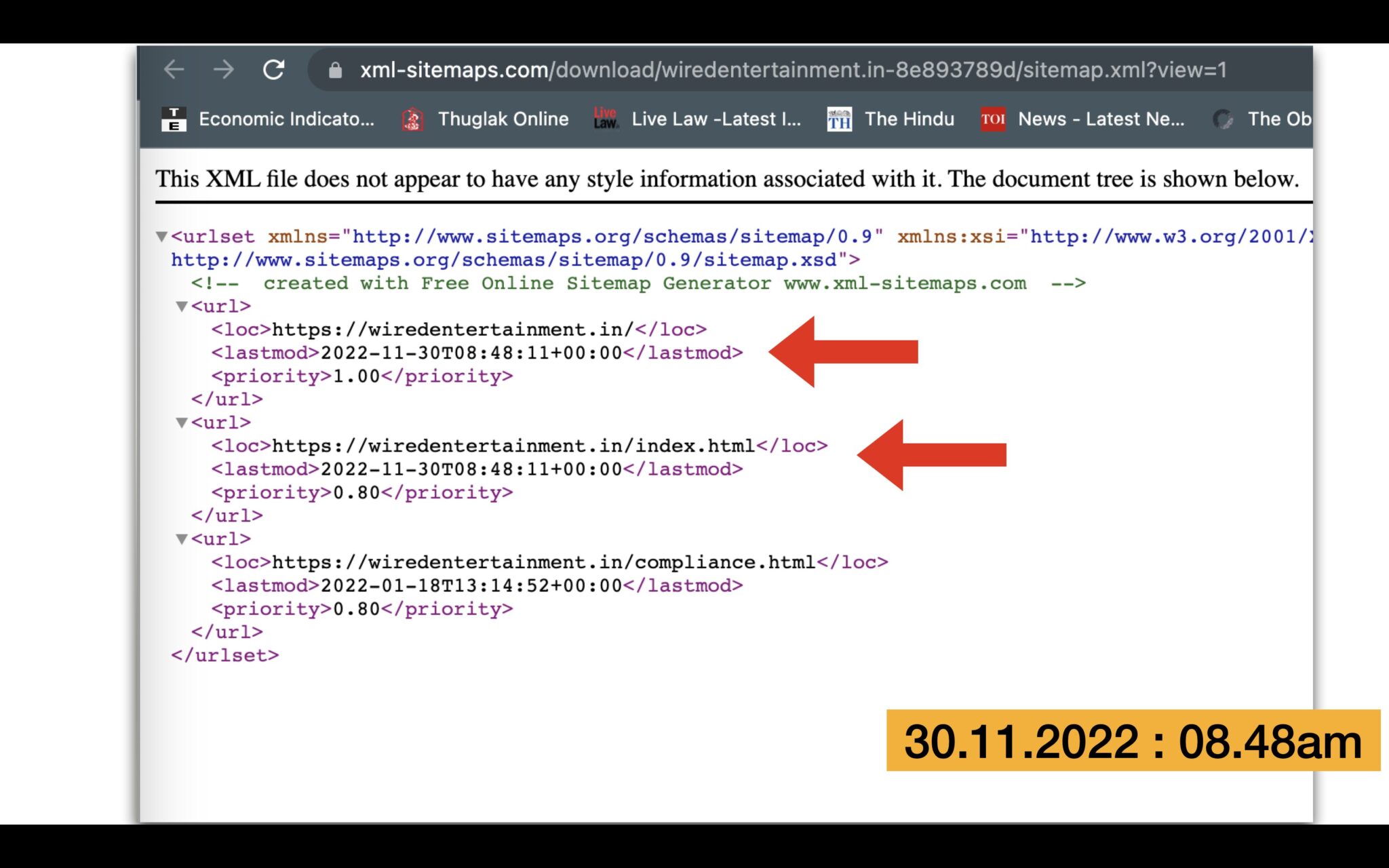This screenshot has width=1389, height=868.
Task: Collapse the root urlset node
Action: click(161, 237)
